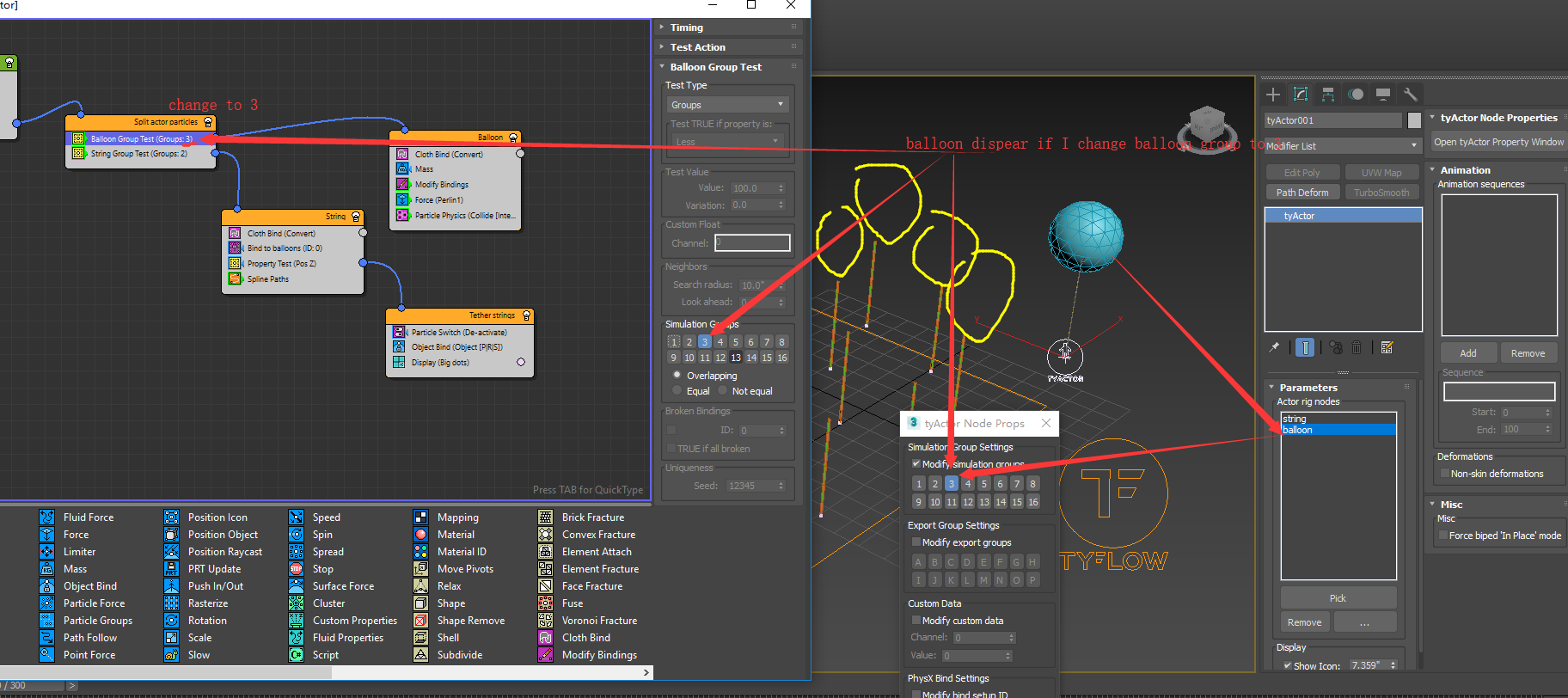Image resolution: width=1568 pixels, height=698 pixels.
Task: Click Open tyActor Property Window button
Action: click(1498, 143)
